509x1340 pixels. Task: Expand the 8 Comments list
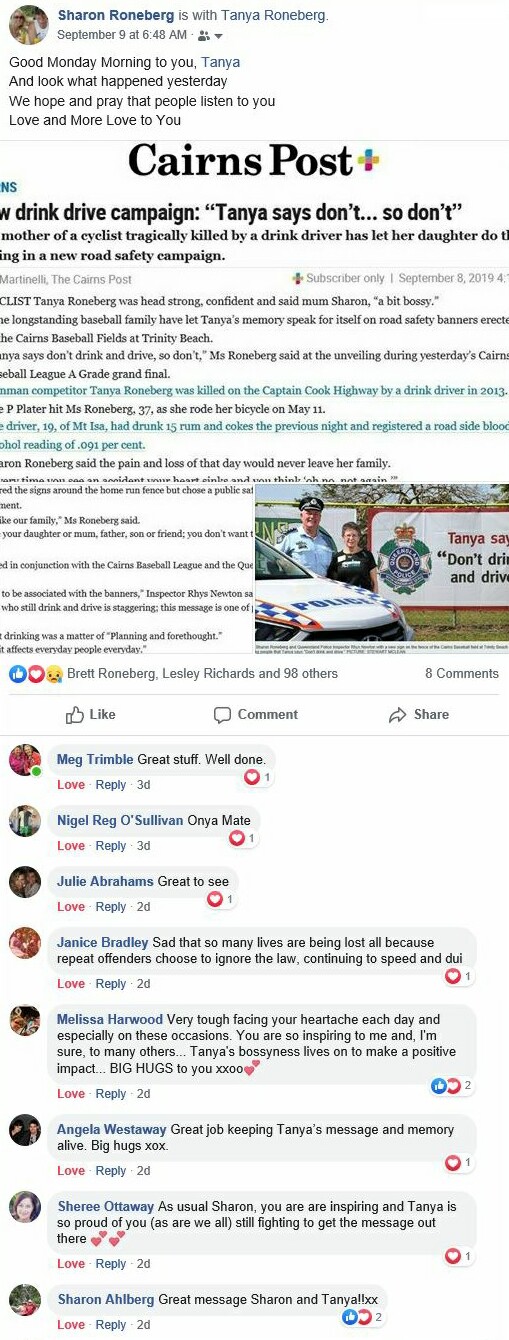(461, 674)
